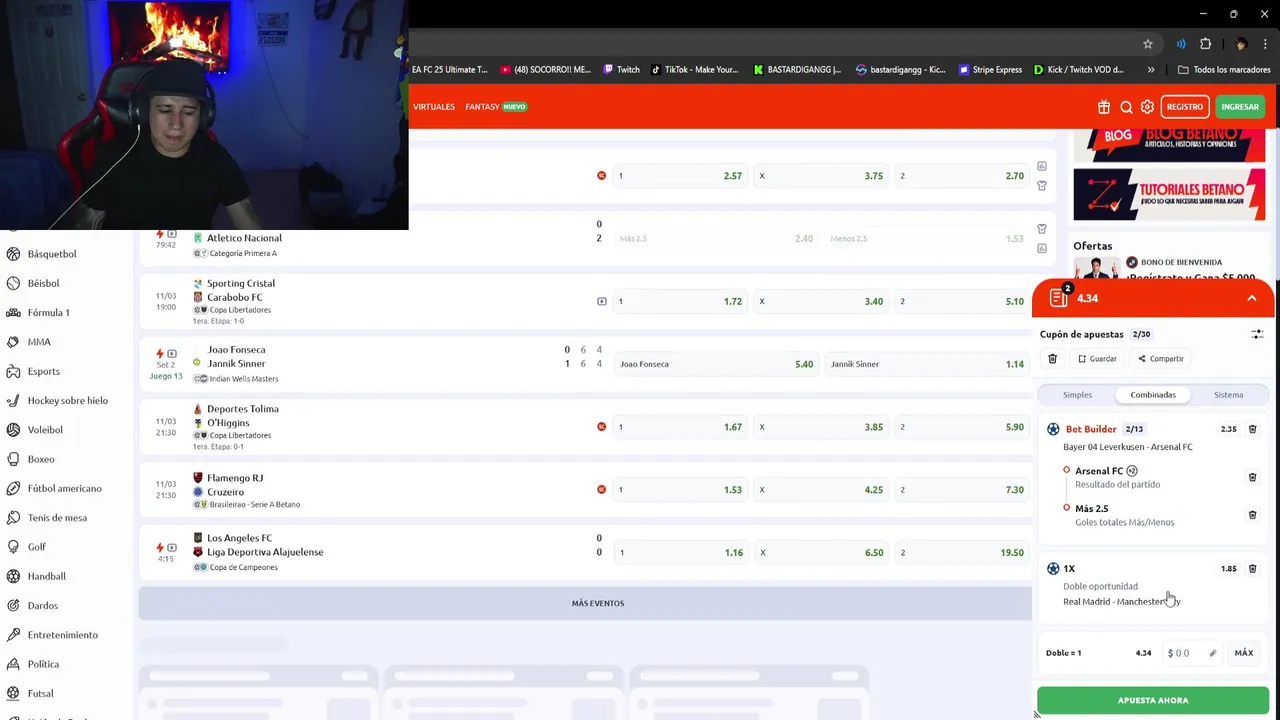This screenshot has width=1280, height=720.
Task: Open the Tutoriales Betano banner
Action: (x=1169, y=194)
